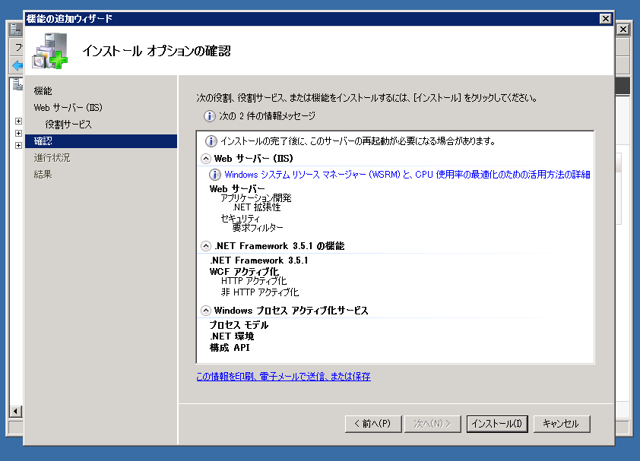The height and width of the screenshot is (461, 640).
Task: Click the インストール(I) button
Action: [497, 424]
